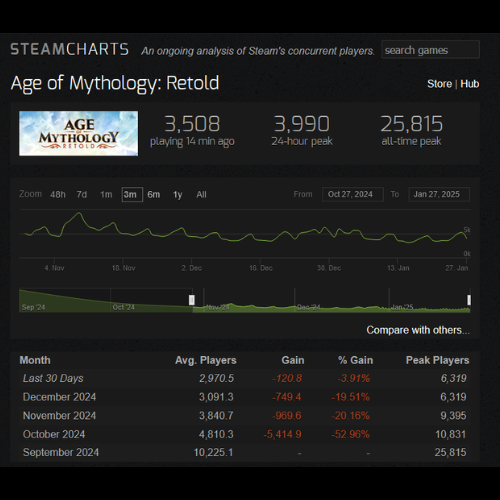Set chart zoom to 6m
Image resolution: width=500 pixels, height=500 pixels.
point(154,195)
